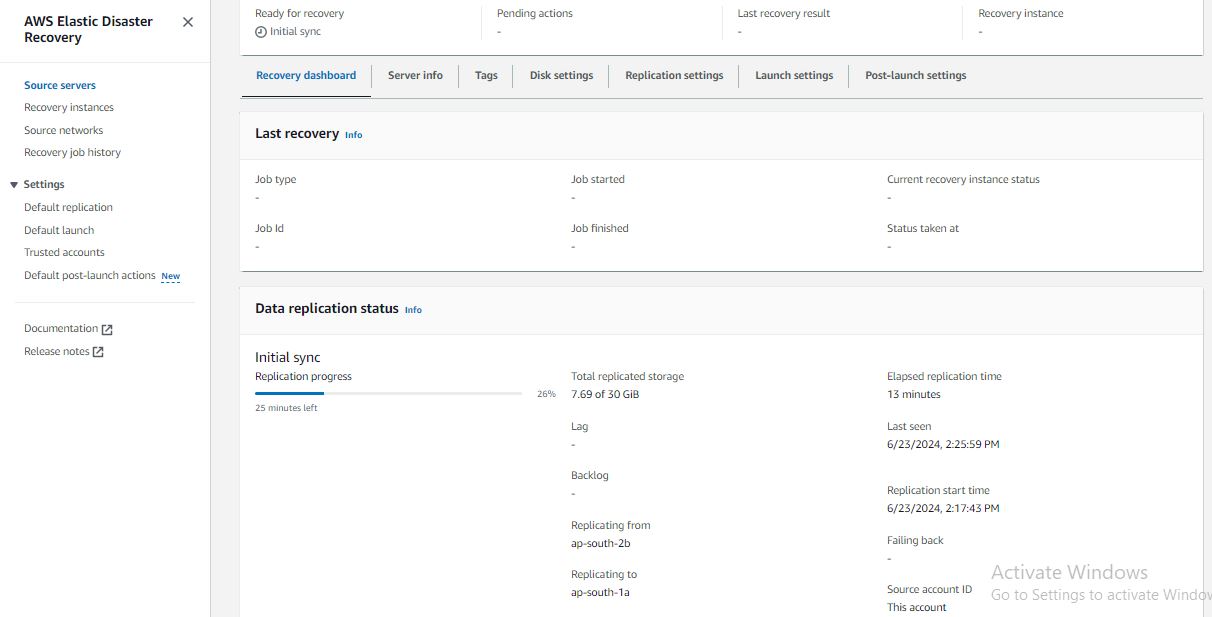The width and height of the screenshot is (1212, 617).
Task: Switch to the Tags tab
Action: pos(486,75)
